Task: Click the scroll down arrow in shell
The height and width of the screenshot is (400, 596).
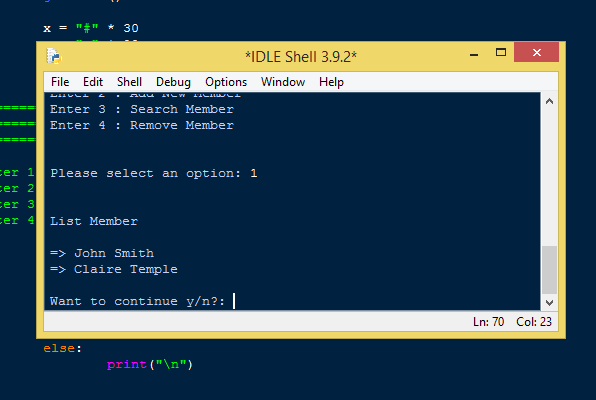Action: tap(549, 302)
